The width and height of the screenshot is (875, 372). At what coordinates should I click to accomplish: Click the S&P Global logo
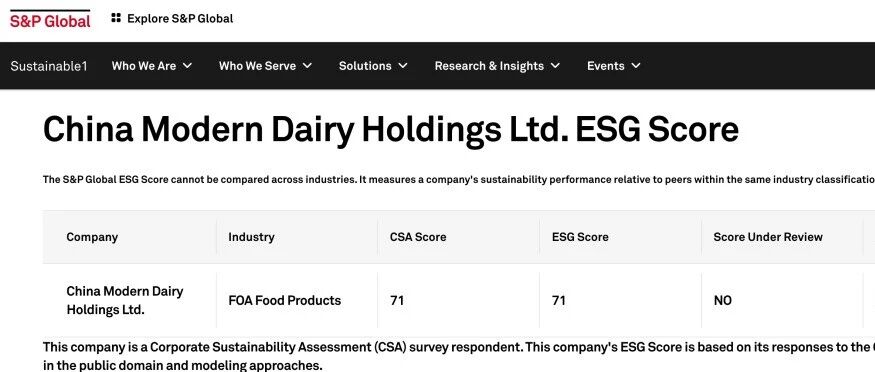(50, 19)
